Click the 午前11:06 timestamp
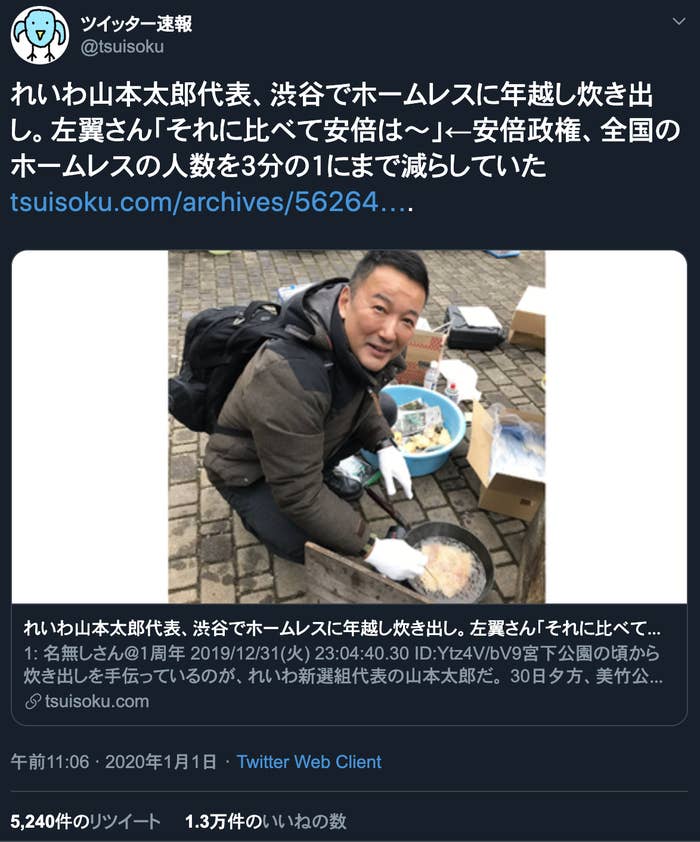The image size is (700, 842). click(x=50, y=761)
